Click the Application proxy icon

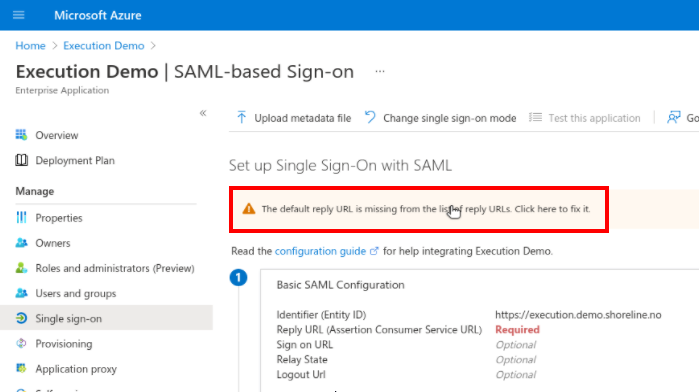[21, 368]
